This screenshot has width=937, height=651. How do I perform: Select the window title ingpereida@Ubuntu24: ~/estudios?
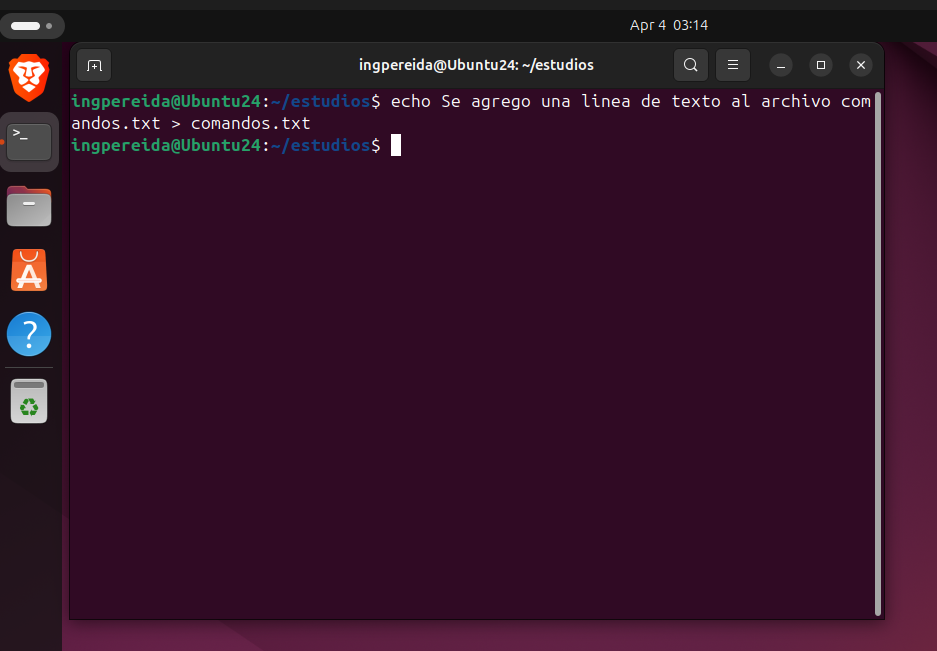tap(476, 64)
